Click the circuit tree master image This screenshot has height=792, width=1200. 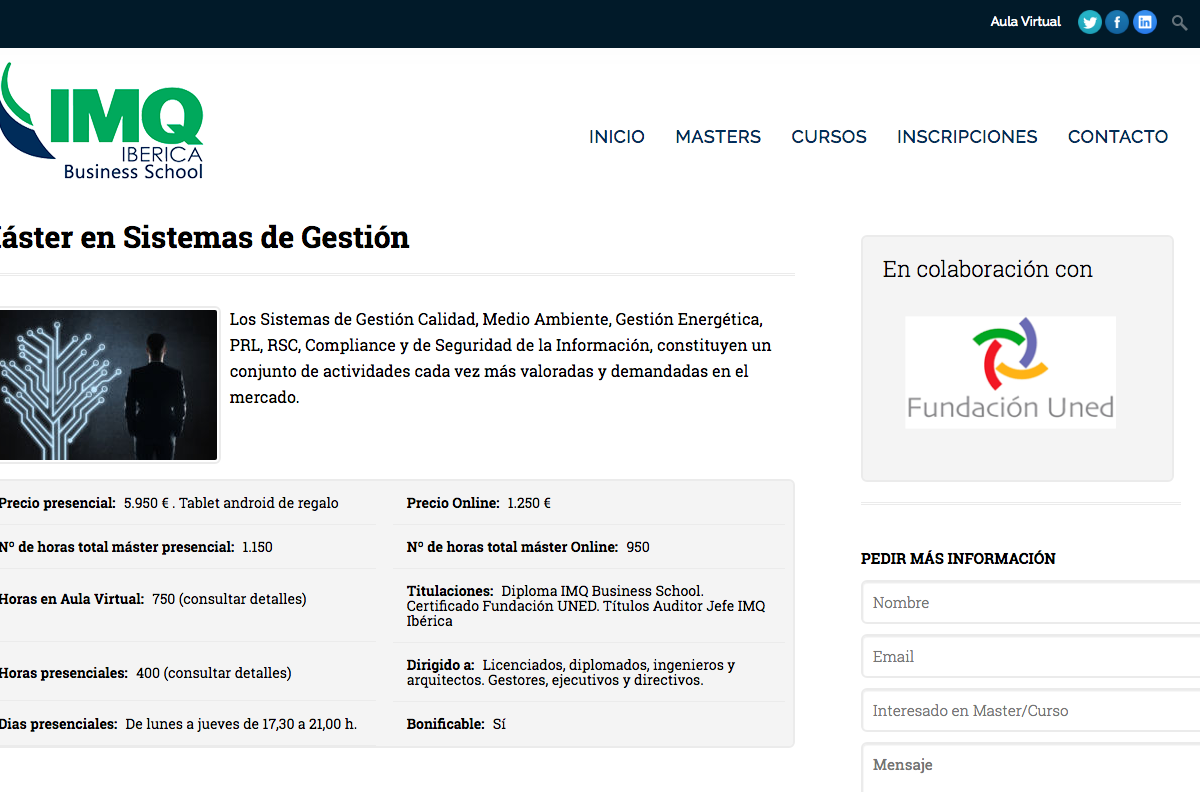tap(108, 385)
